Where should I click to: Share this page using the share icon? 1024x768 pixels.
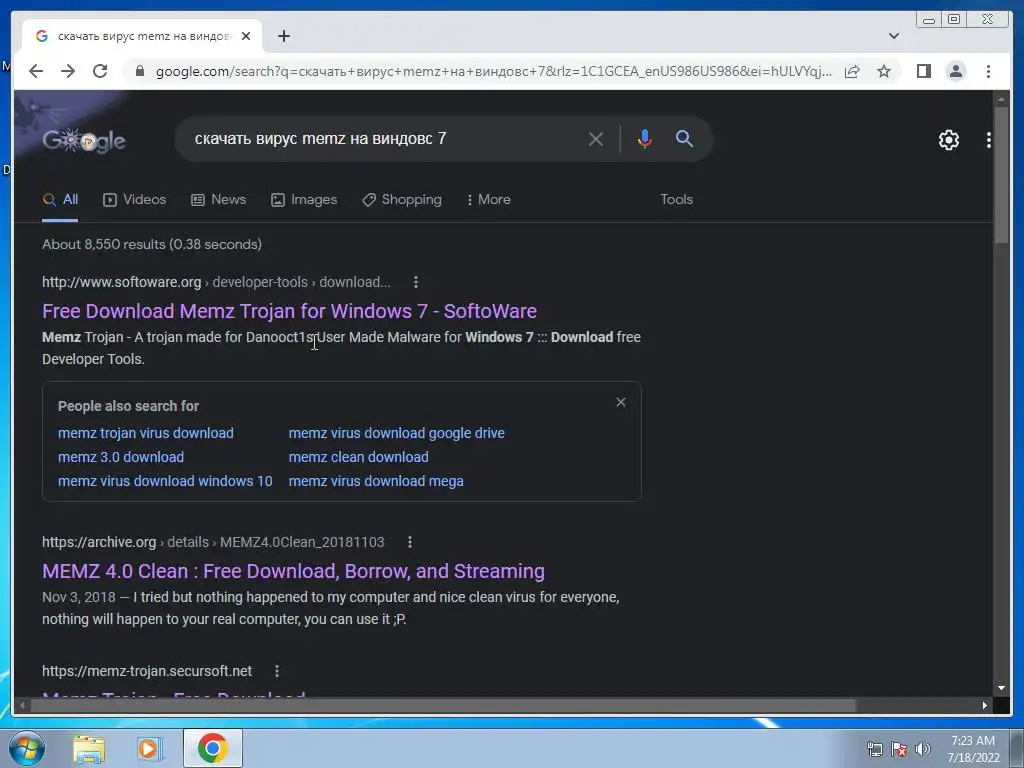(852, 71)
